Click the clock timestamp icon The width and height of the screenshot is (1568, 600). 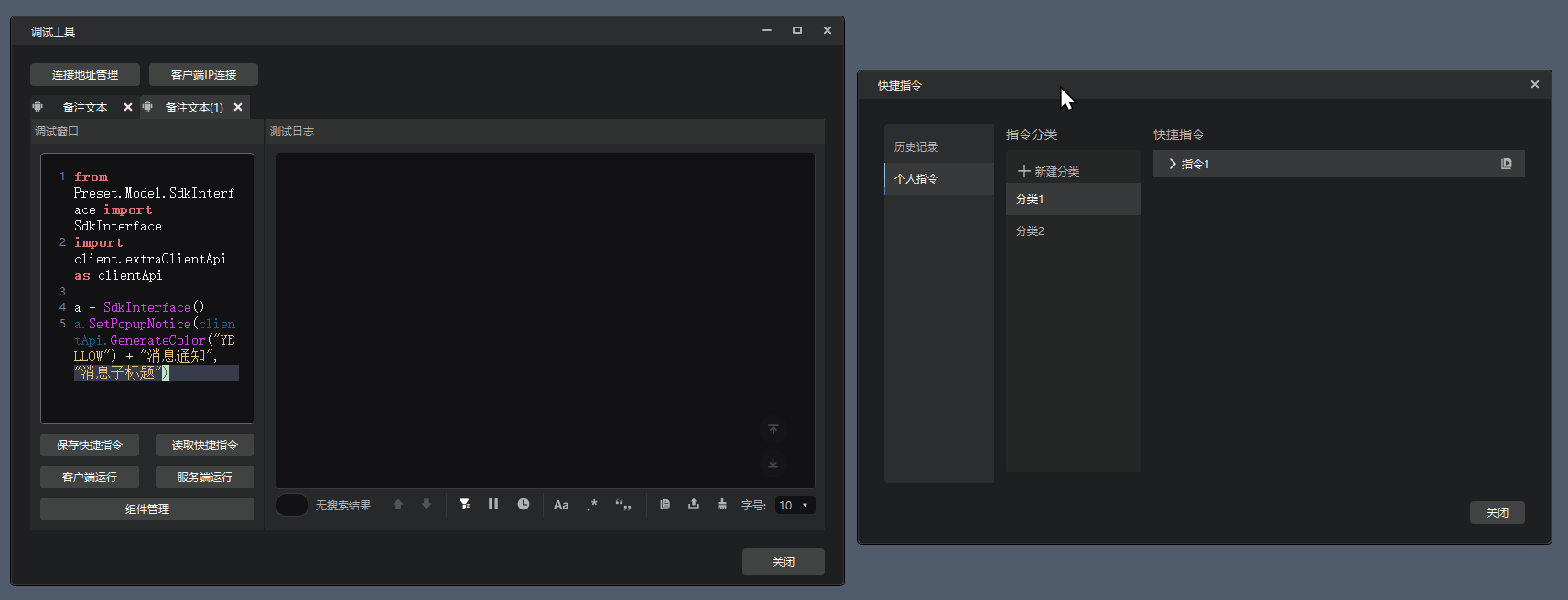click(x=524, y=504)
